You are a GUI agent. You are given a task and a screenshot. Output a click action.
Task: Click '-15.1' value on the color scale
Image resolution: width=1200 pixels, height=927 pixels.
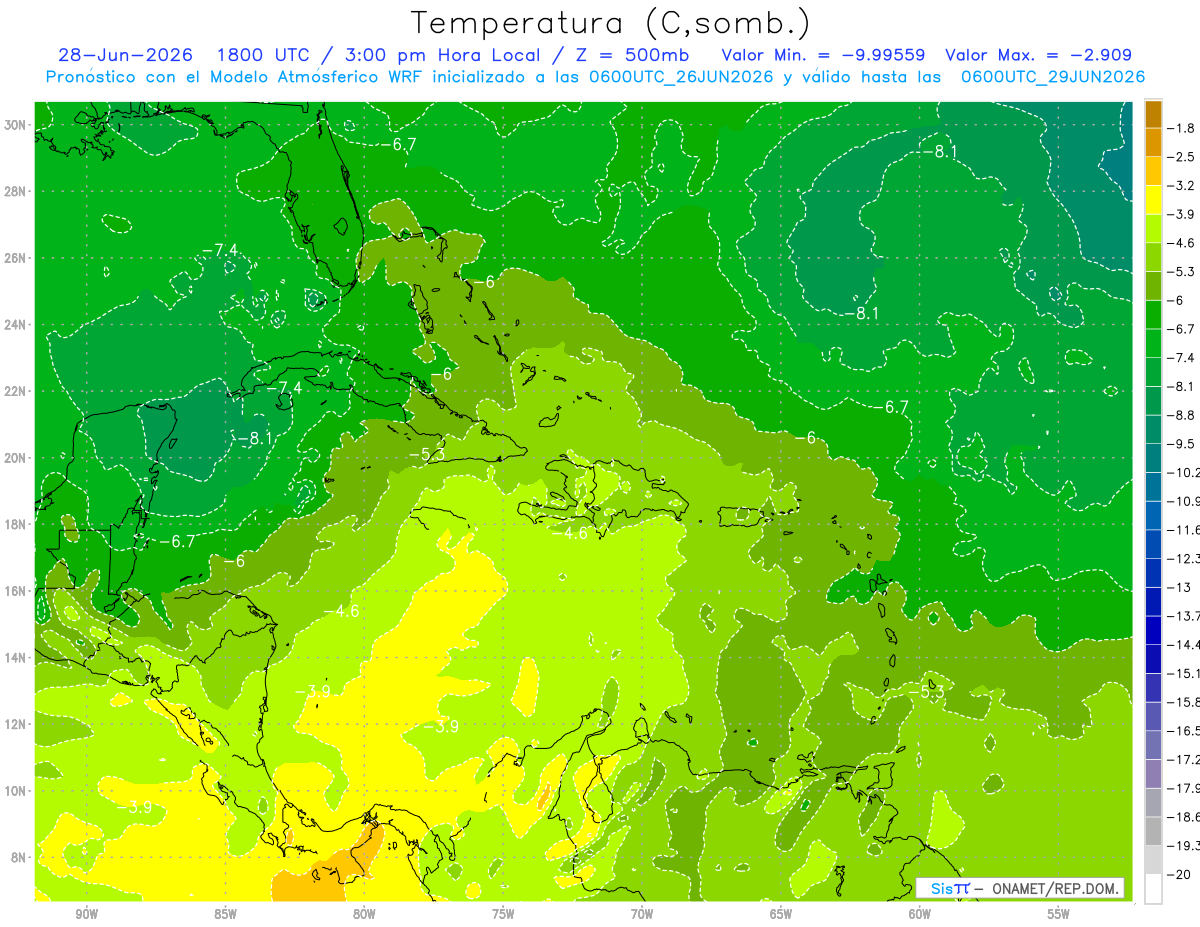(x=1185, y=673)
